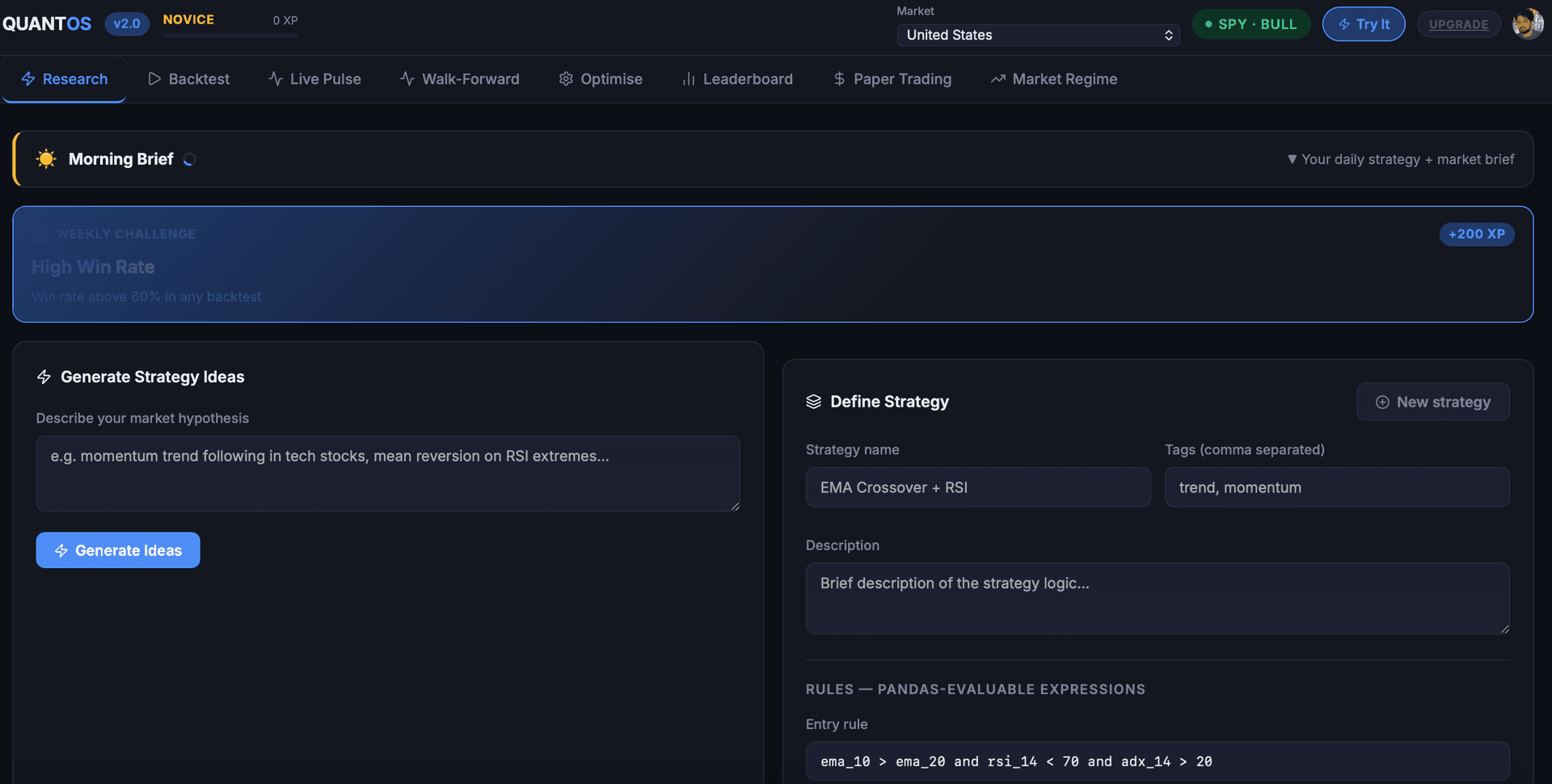This screenshot has height=784, width=1552.
Task: Open the Paper Trading tab
Action: (x=892, y=79)
